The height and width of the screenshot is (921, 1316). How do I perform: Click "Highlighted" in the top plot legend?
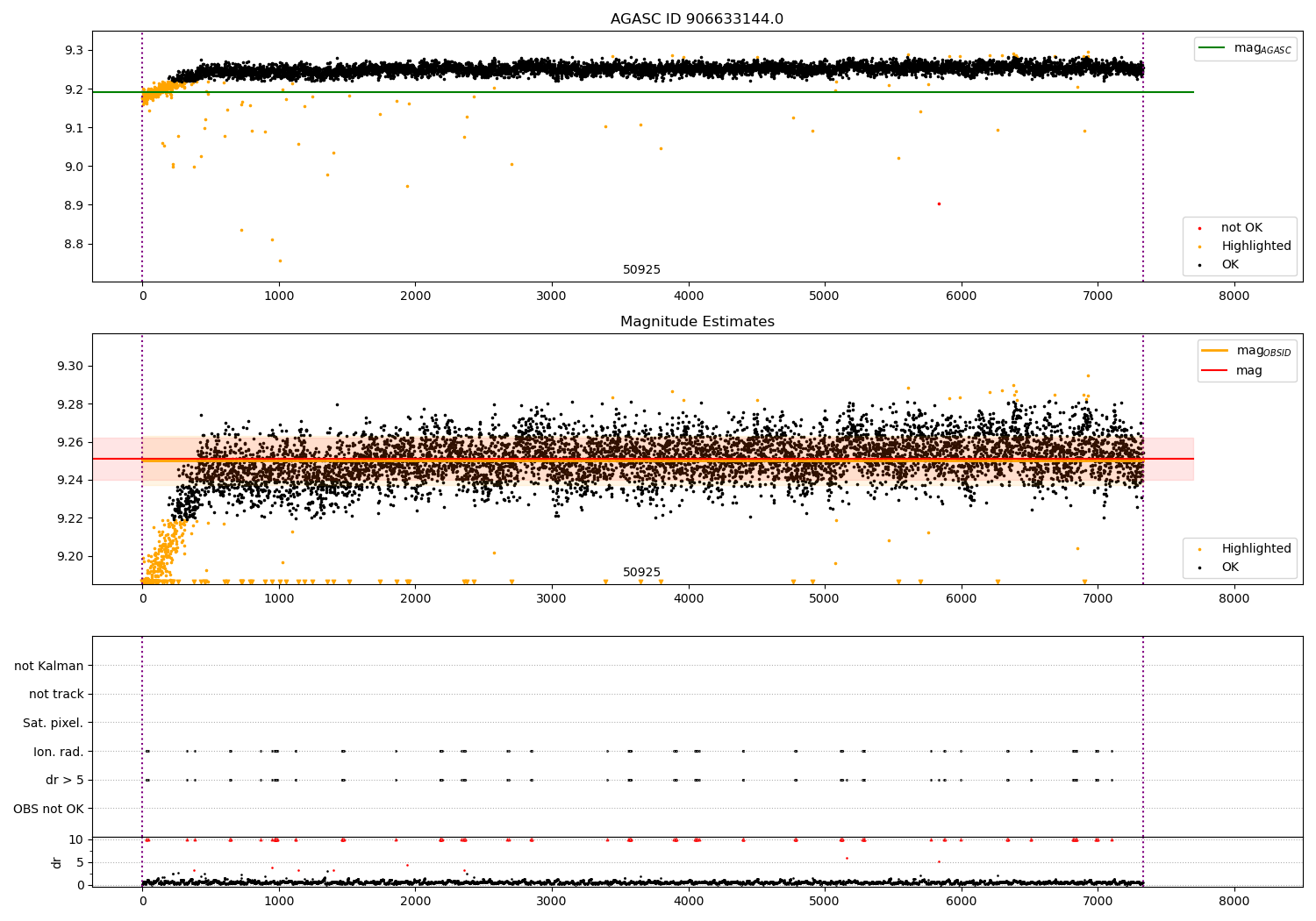coord(1256,246)
